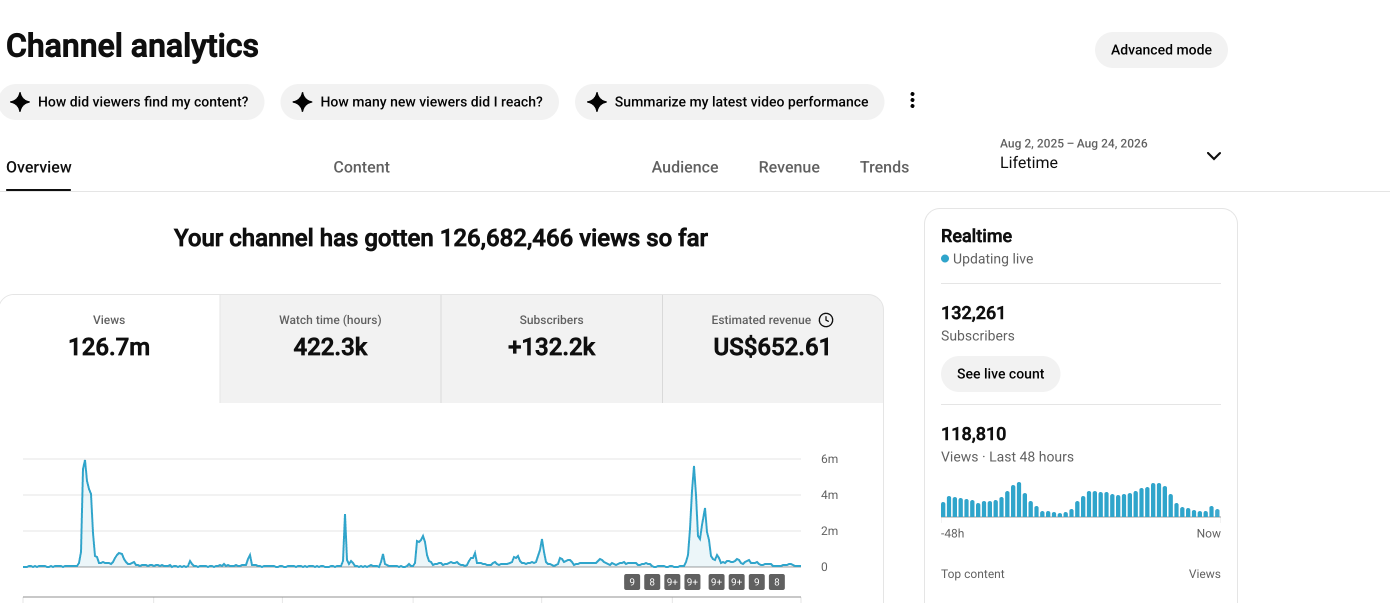Click the See live count button
Image resolution: width=1390 pixels, height=603 pixels.
pos(1000,374)
